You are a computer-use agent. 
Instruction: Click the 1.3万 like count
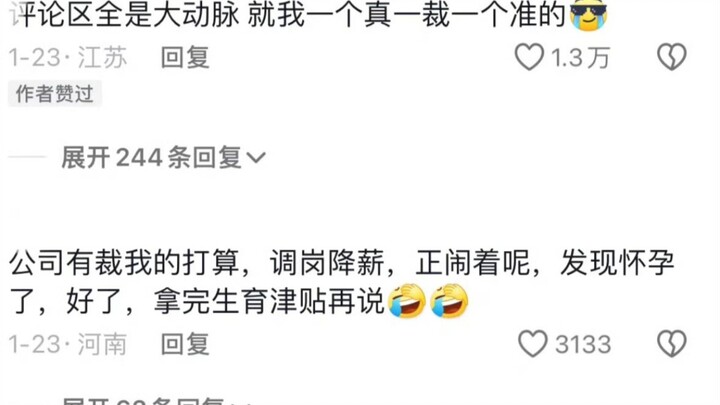coord(580,58)
